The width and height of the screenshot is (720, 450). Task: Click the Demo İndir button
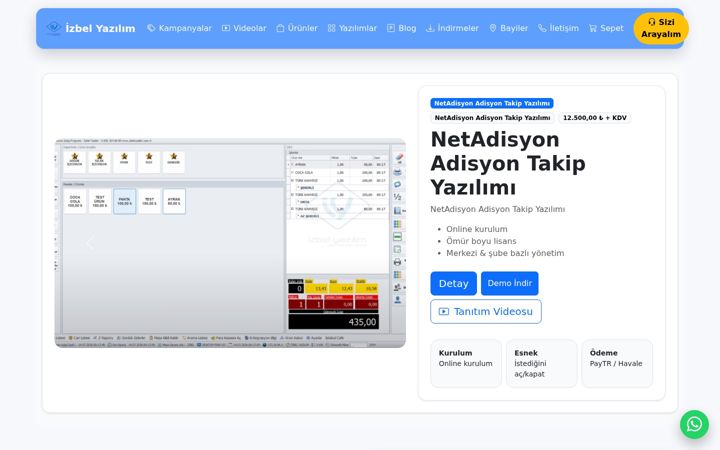pos(510,283)
